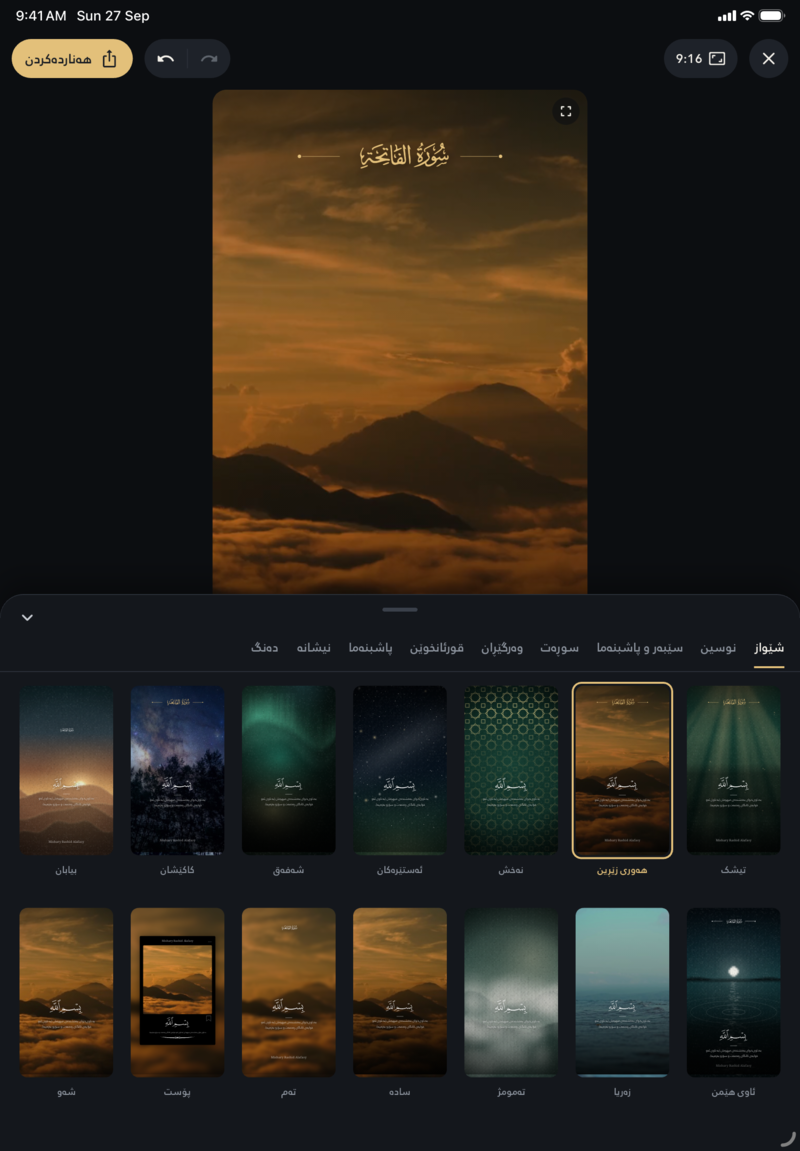This screenshot has width=800, height=1151.
Task: Pick the نەخش pattern style thumbnail
Action: [511, 770]
